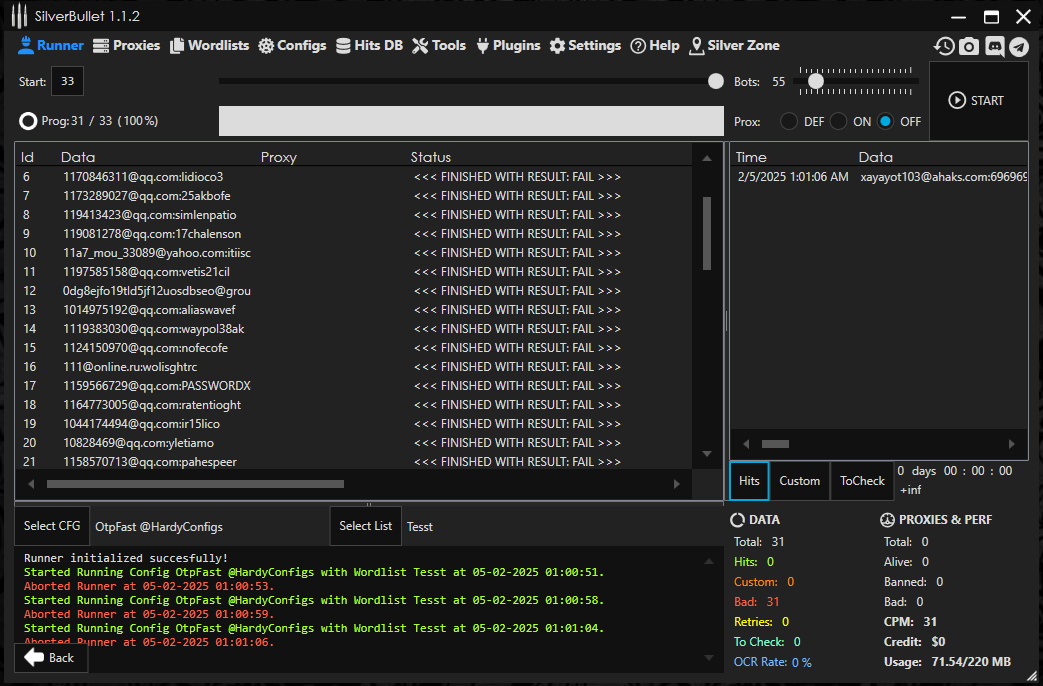Viewport: 1043px width, 686px height.
Task: Switch to the Custom results tab
Action: (799, 481)
